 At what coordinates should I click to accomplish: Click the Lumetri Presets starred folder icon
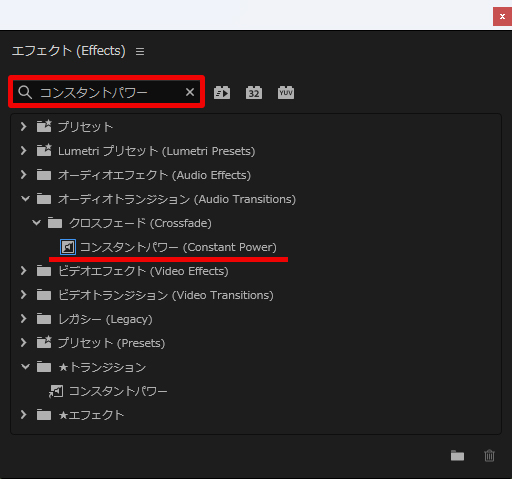coord(44,150)
